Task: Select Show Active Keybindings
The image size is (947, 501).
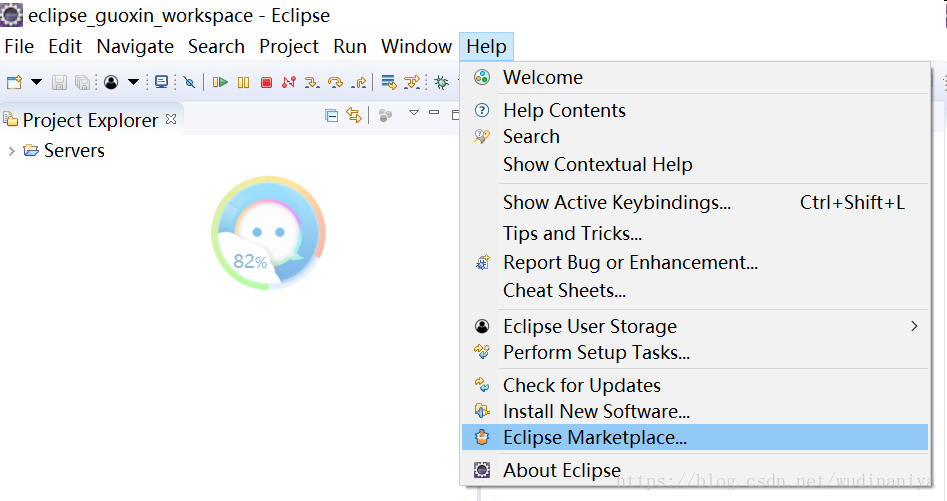Action: point(695,202)
